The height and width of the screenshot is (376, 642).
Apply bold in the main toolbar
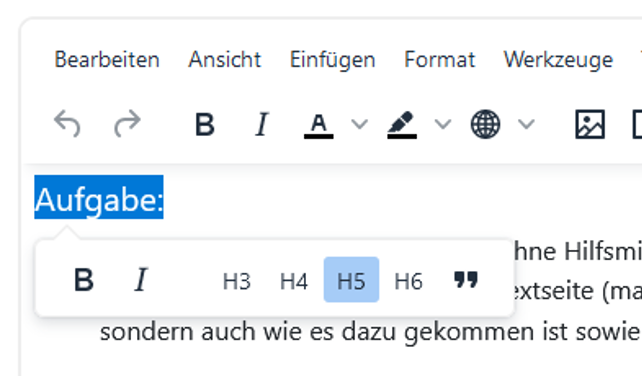point(205,124)
